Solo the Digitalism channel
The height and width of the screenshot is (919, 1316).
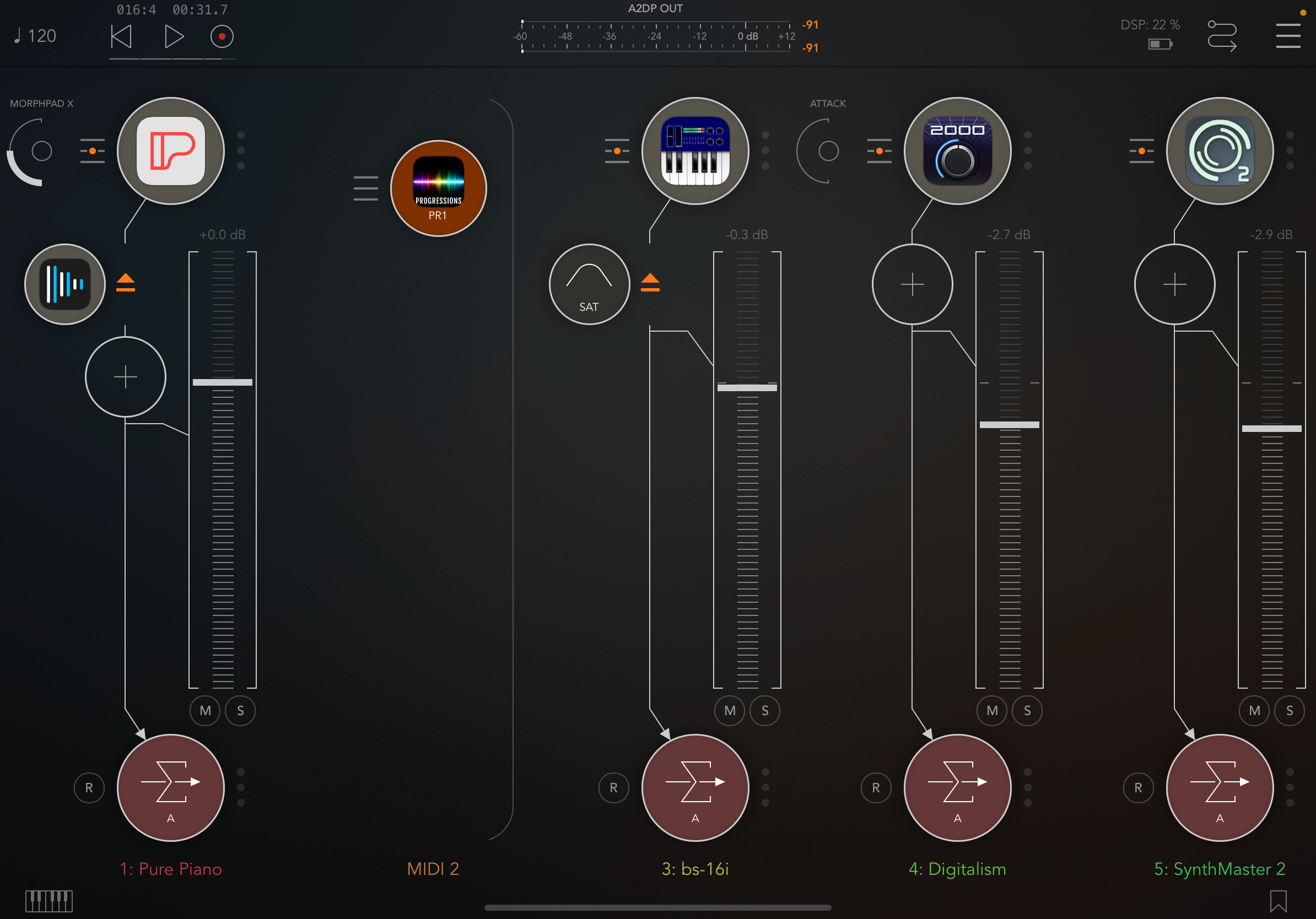[1027, 710]
